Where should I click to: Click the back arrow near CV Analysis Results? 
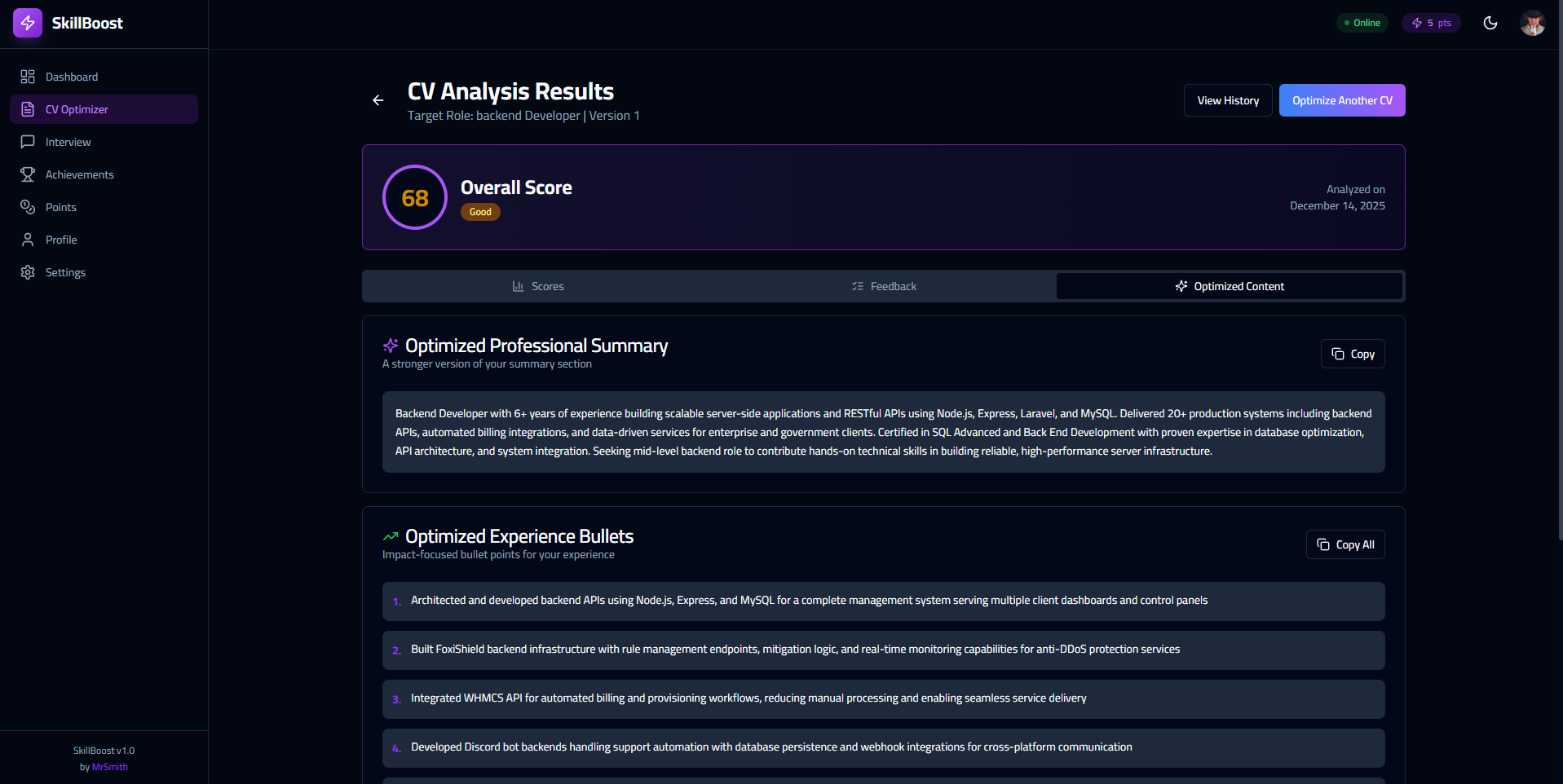(x=378, y=99)
